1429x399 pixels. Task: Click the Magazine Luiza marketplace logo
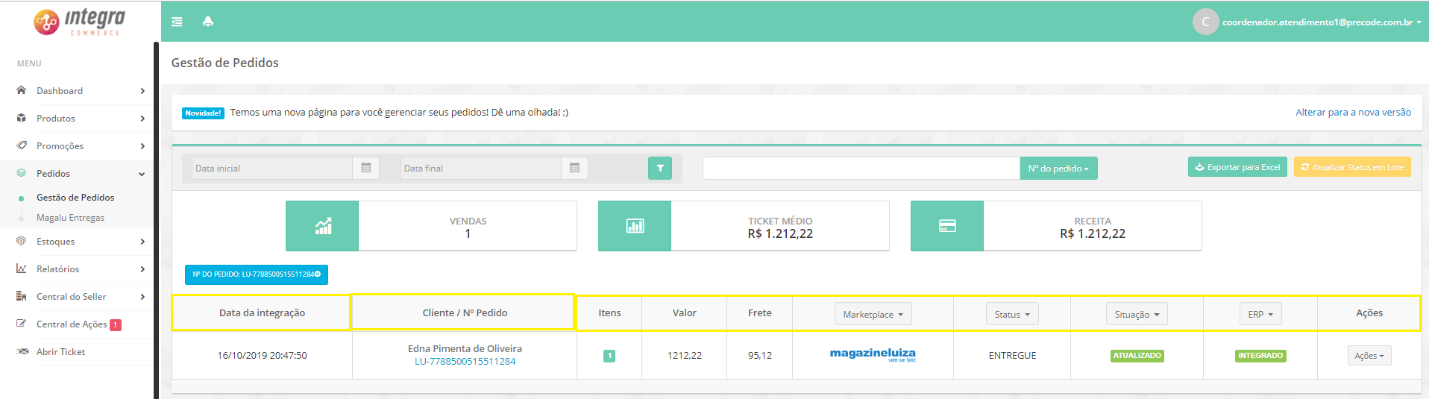tap(873, 355)
